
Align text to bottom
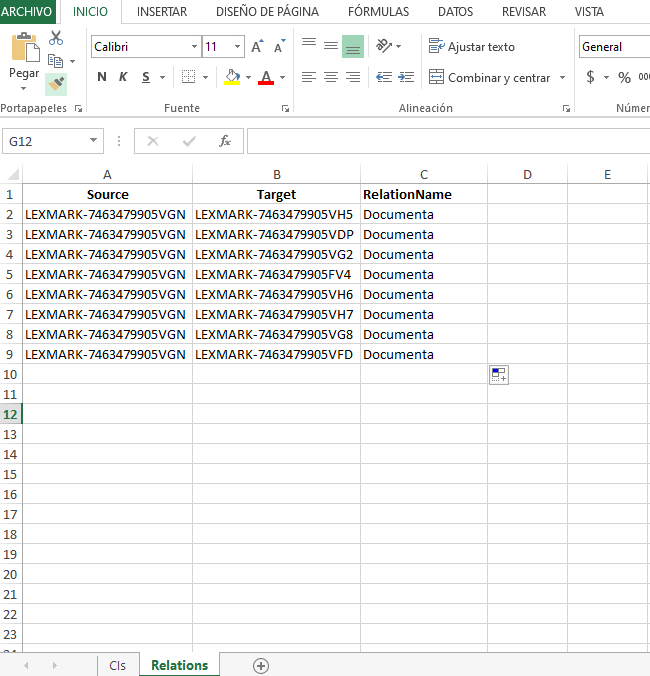(x=353, y=47)
